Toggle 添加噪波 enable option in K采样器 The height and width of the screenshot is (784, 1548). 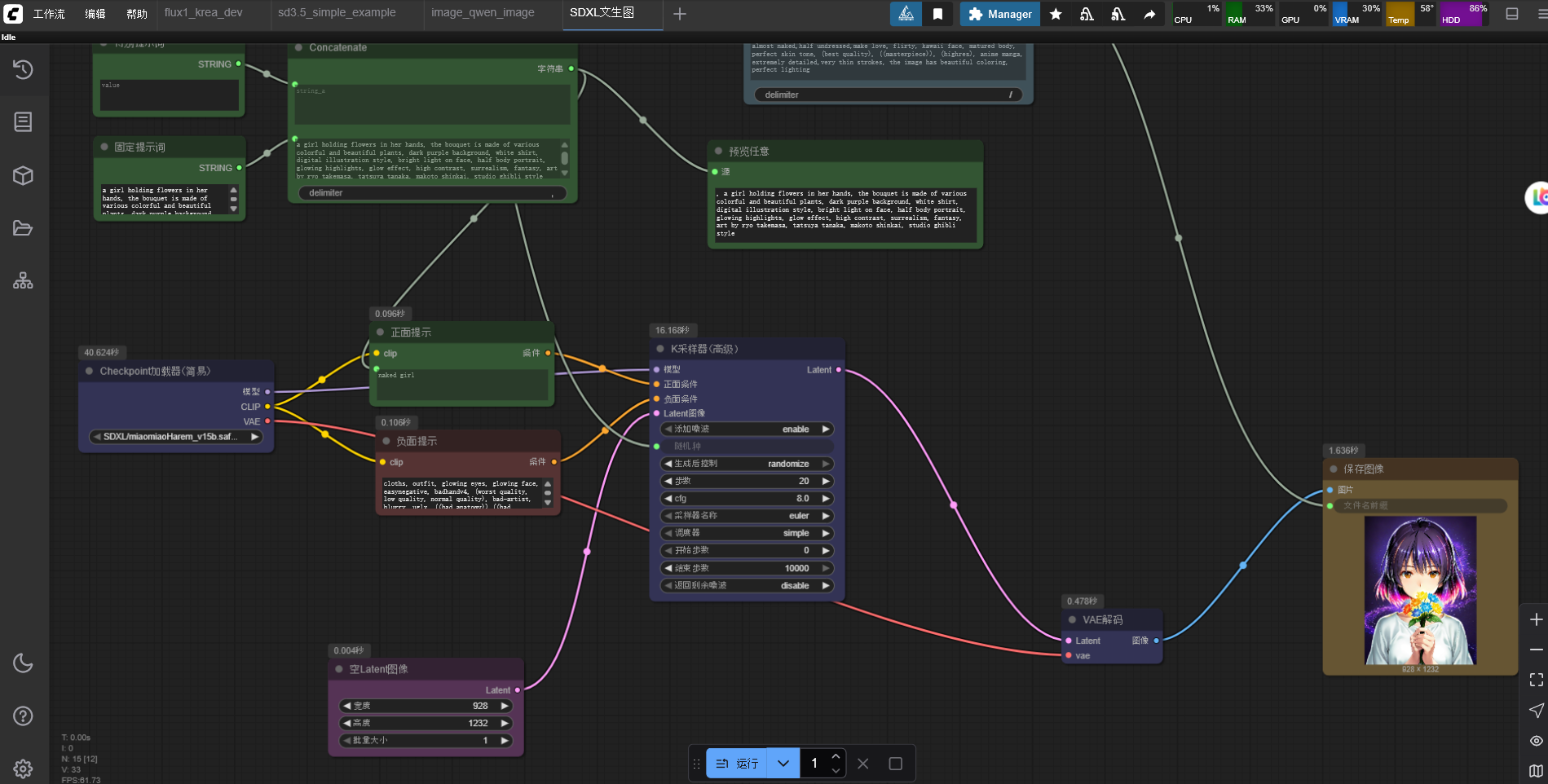tap(747, 429)
